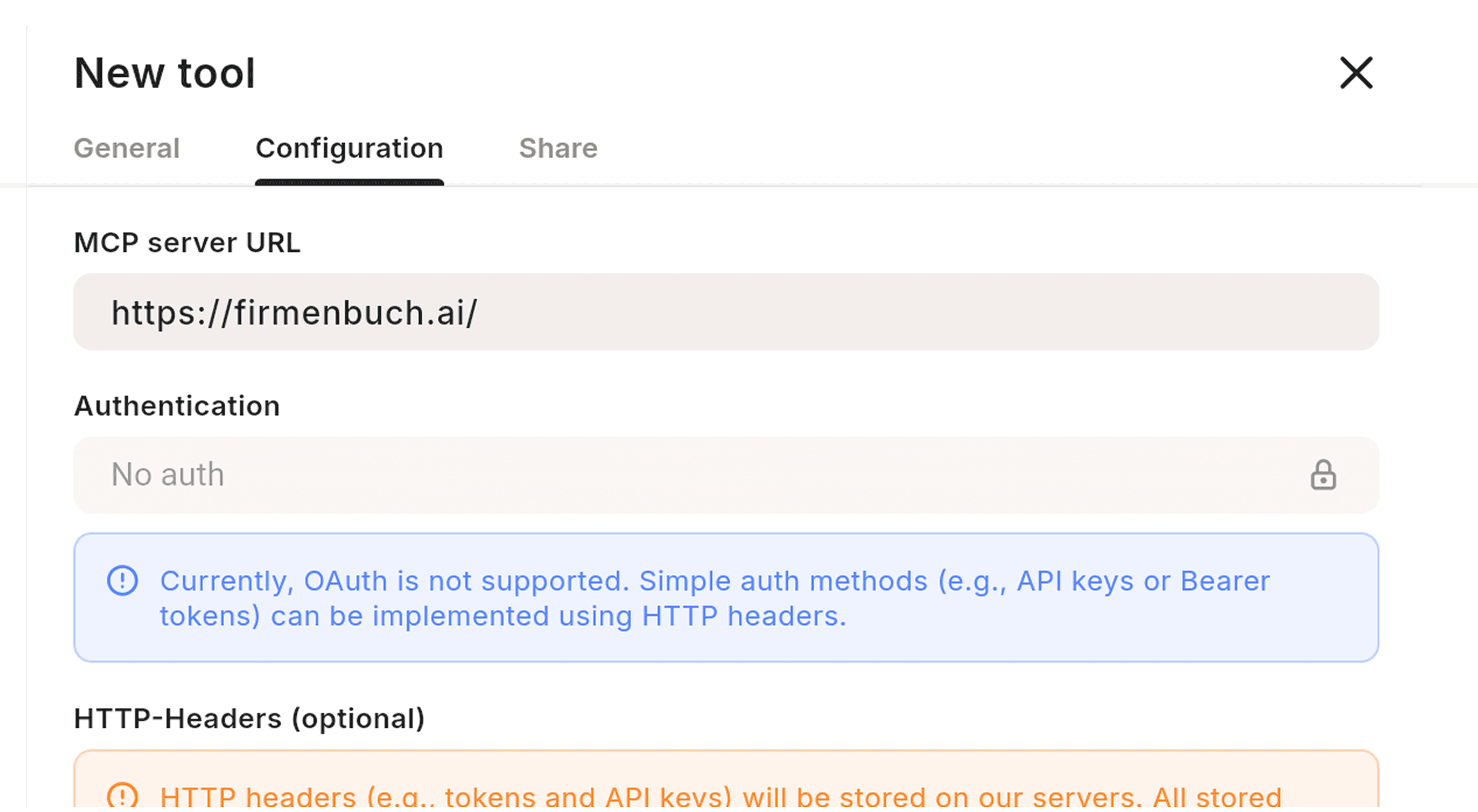Click the HTTP-Headers (optional) label
Screen dimensions: 1478x812
point(249,717)
